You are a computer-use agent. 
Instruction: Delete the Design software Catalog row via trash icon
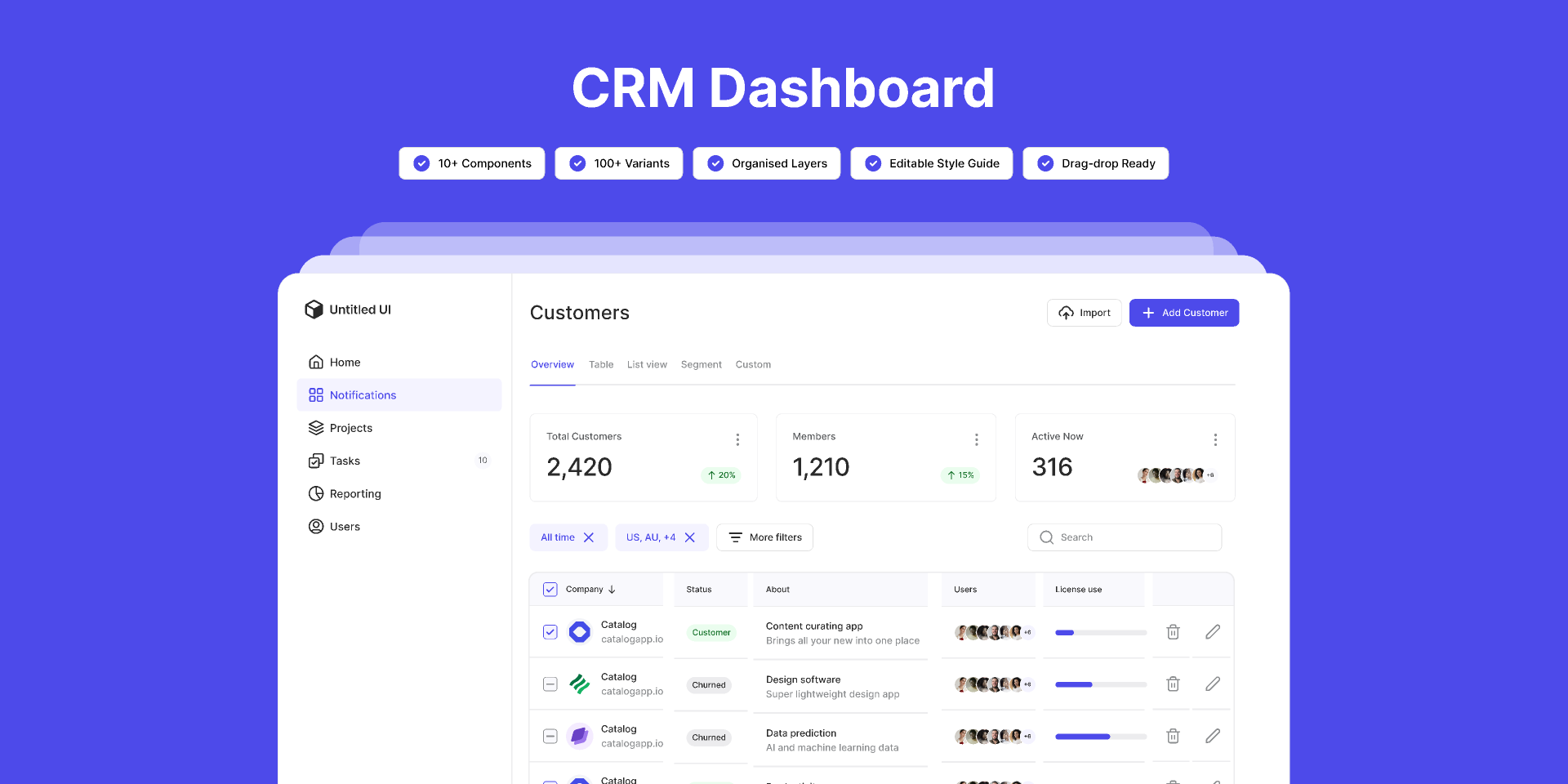point(1173,684)
